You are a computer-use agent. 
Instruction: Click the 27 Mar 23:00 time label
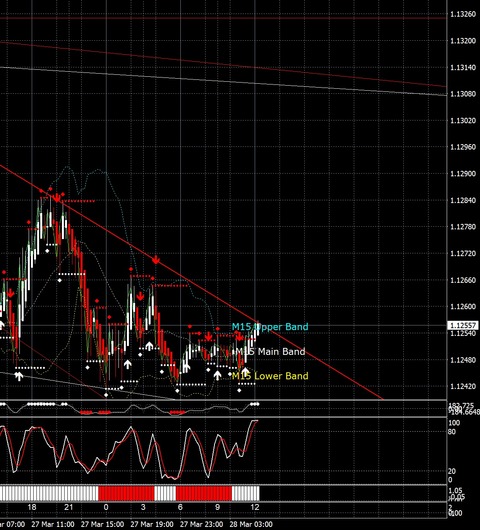[x=201, y=524]
